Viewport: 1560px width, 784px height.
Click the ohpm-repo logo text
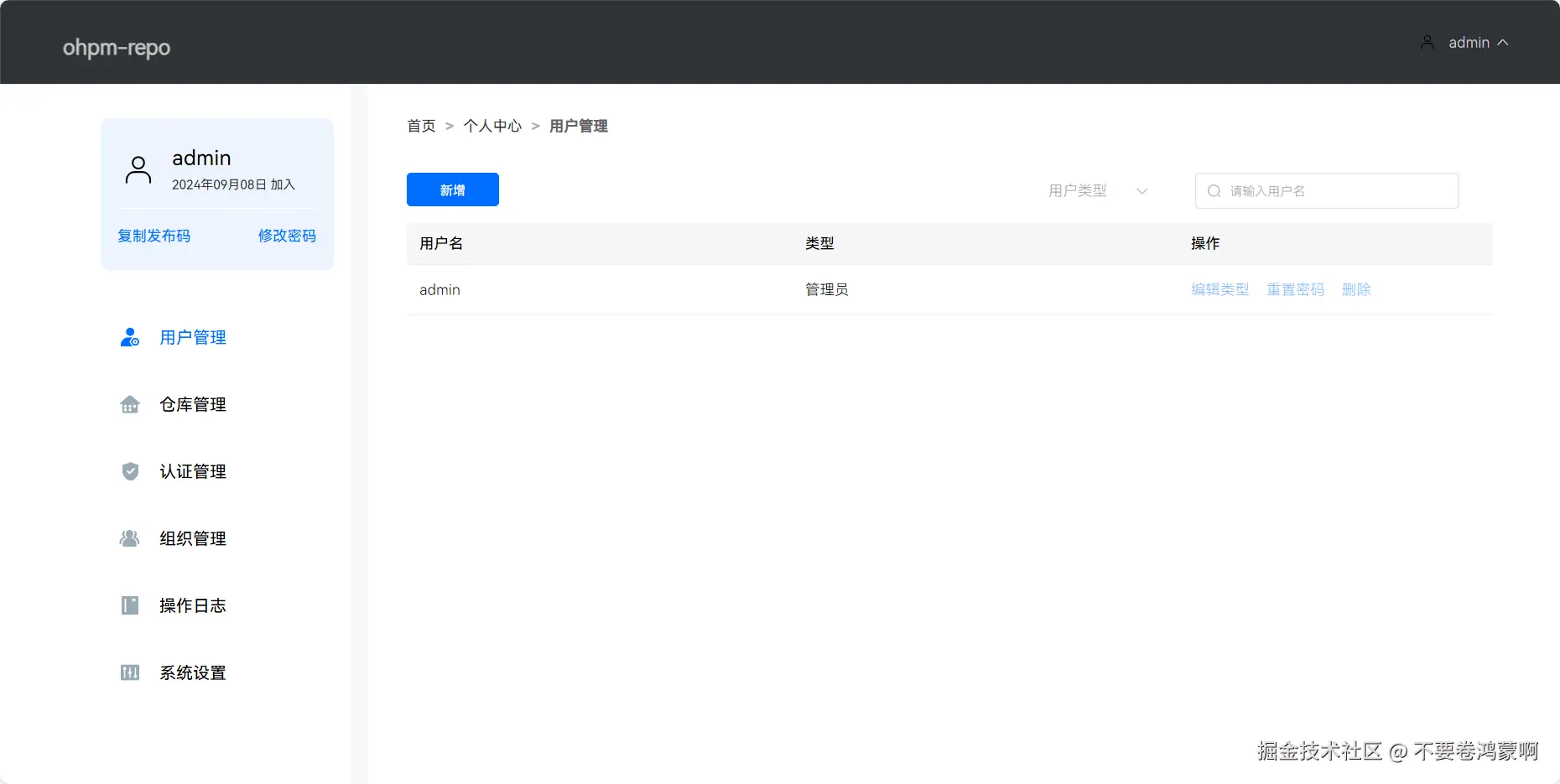pos(117,48)
